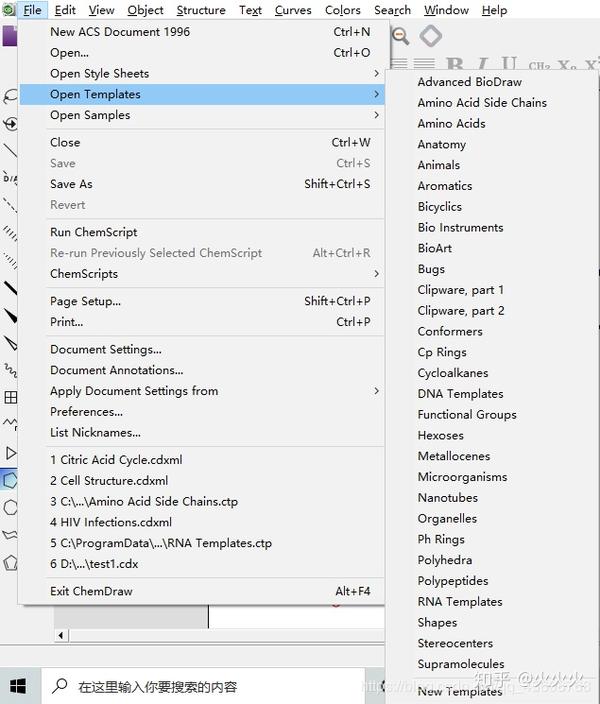Select the Structure Perspective rotate tool
This screenshot has height=704, width=600.
(10, 123)
